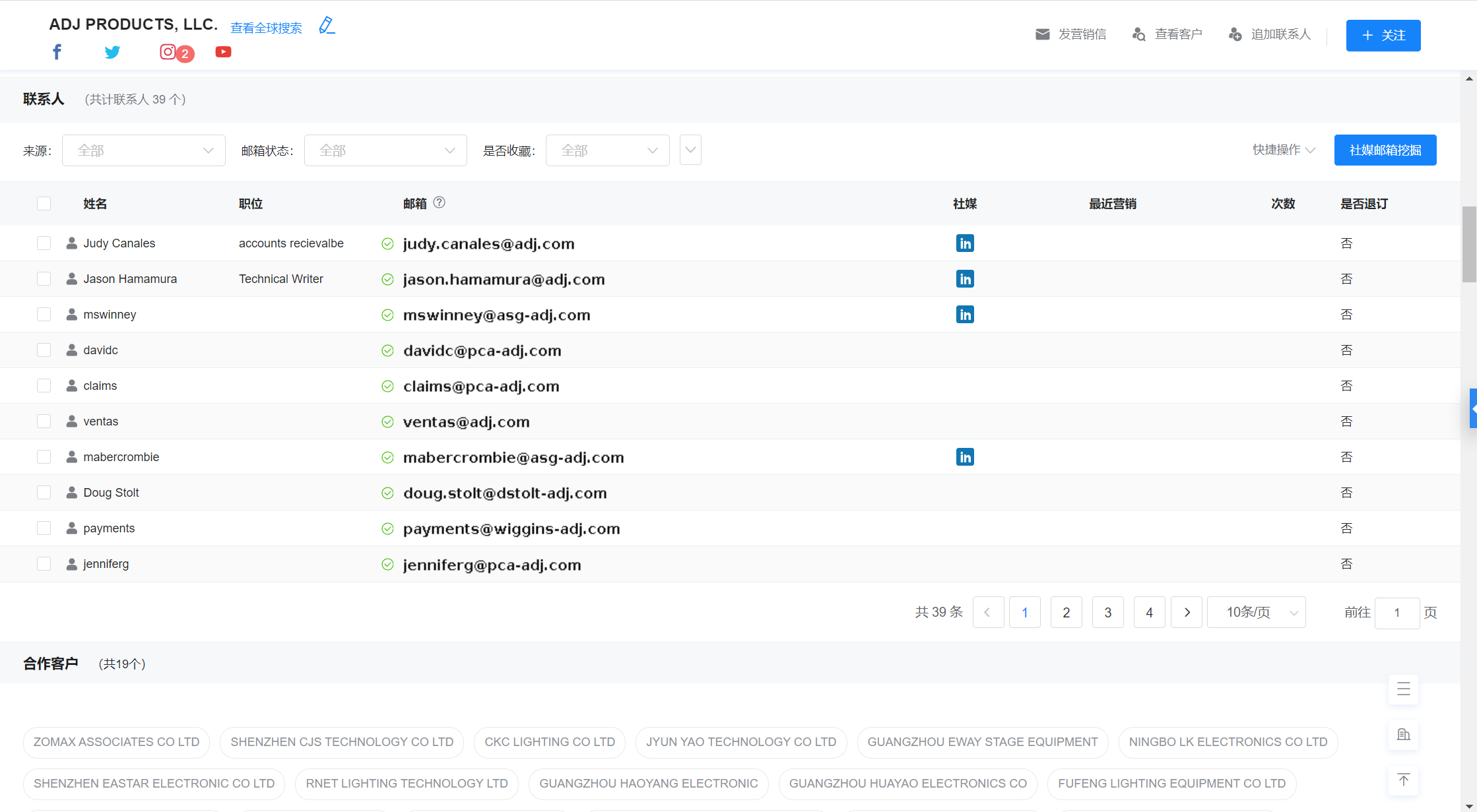The width and height of the screenshot is (1477, 812).
Task: Click the person icon beside mswinney
Action: [x=72, y=315]
